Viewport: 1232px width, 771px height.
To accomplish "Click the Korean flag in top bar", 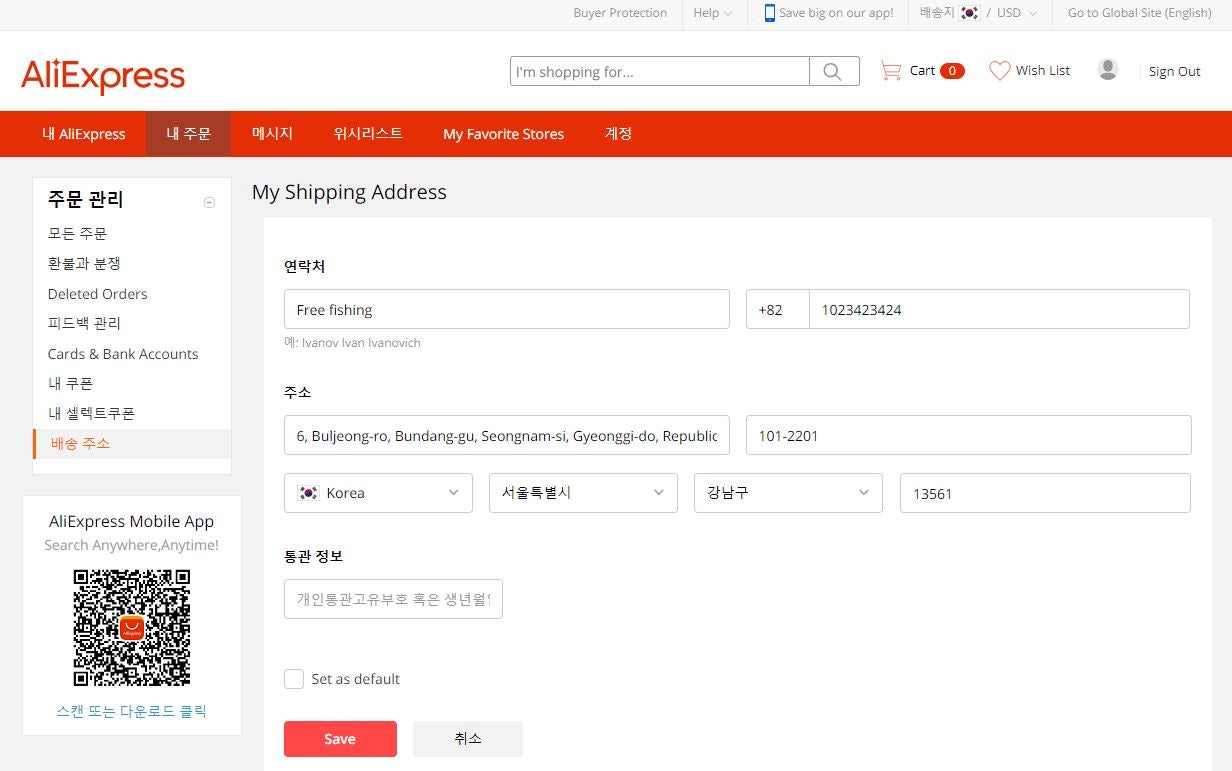I will click(x=969, y=13).
